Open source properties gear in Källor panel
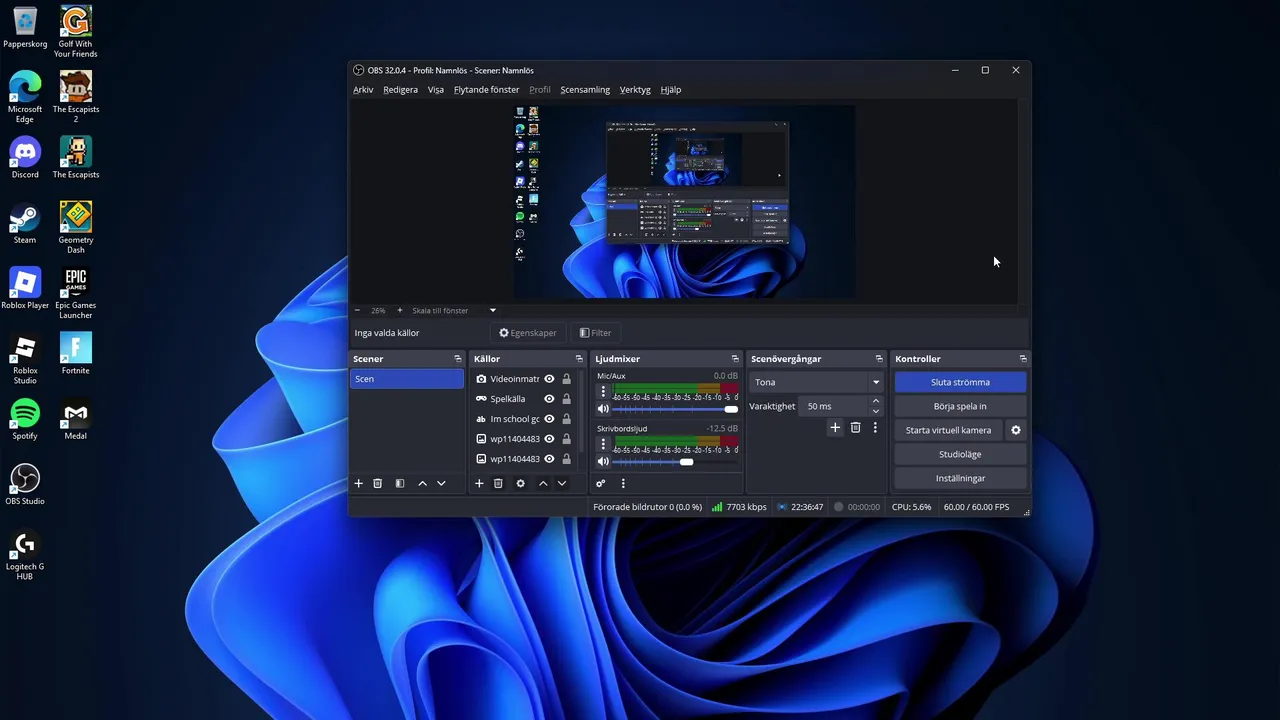 pos(520,483)
